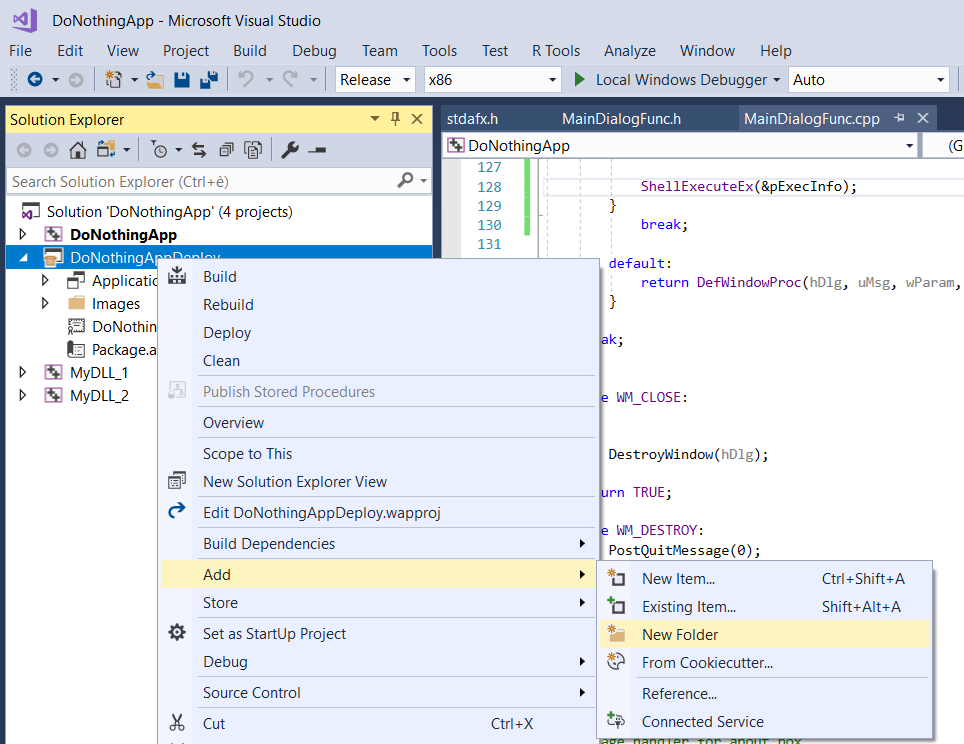Screen dimensions: 964x744
Task: Click the New Project toolbar icon
Action: pos(113,79)
